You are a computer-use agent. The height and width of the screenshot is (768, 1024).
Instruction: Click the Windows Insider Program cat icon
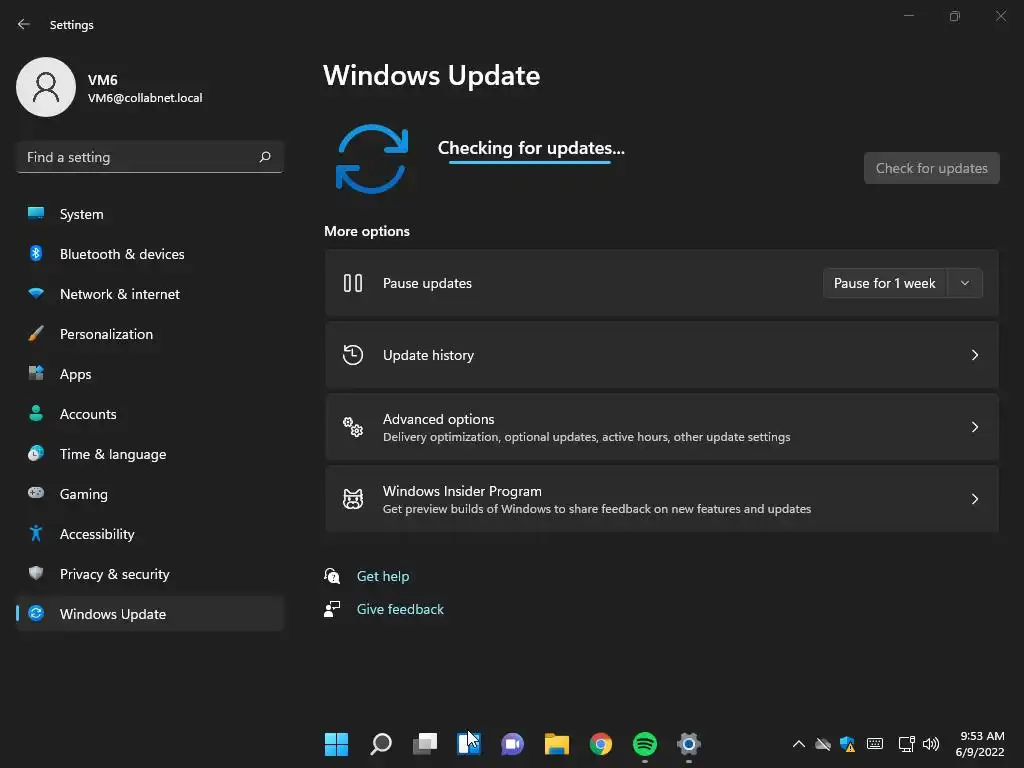click(x=353, y=499)
